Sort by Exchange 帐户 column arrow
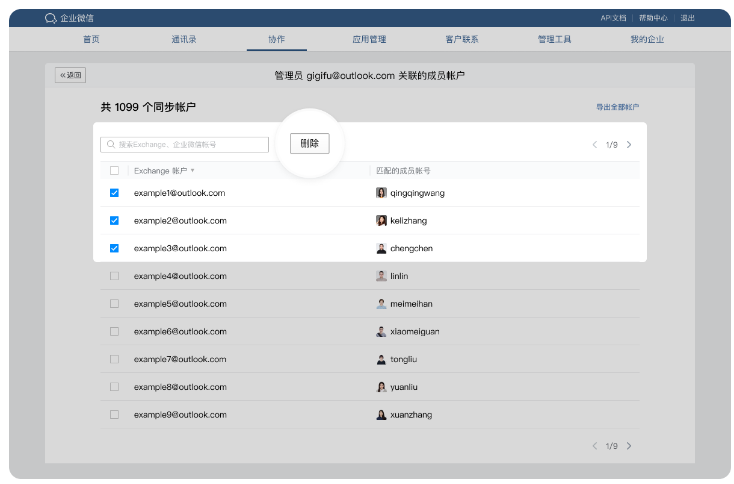 (x=192, y=171)
